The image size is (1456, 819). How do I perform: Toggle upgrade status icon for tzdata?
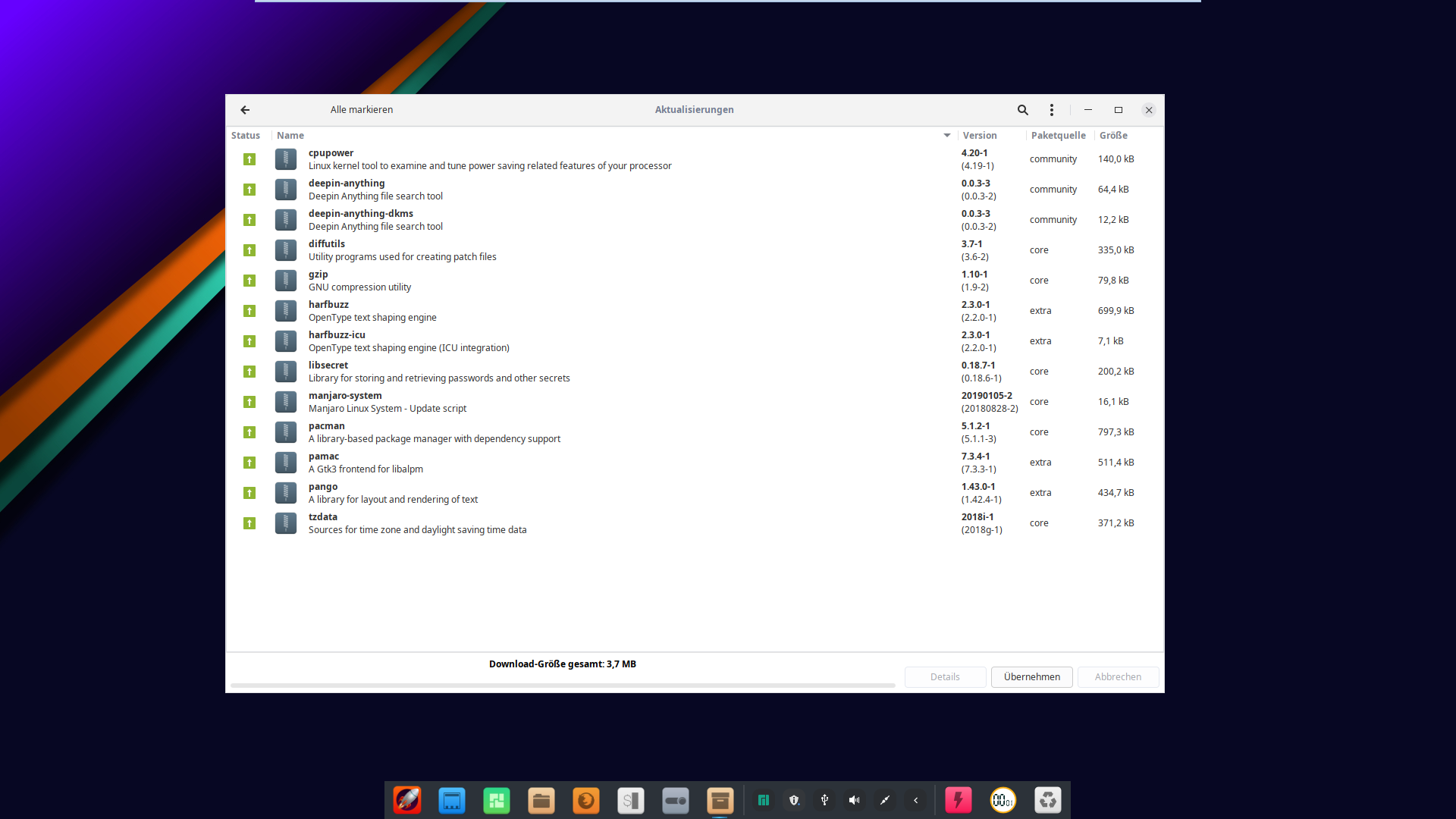point(249,523)
